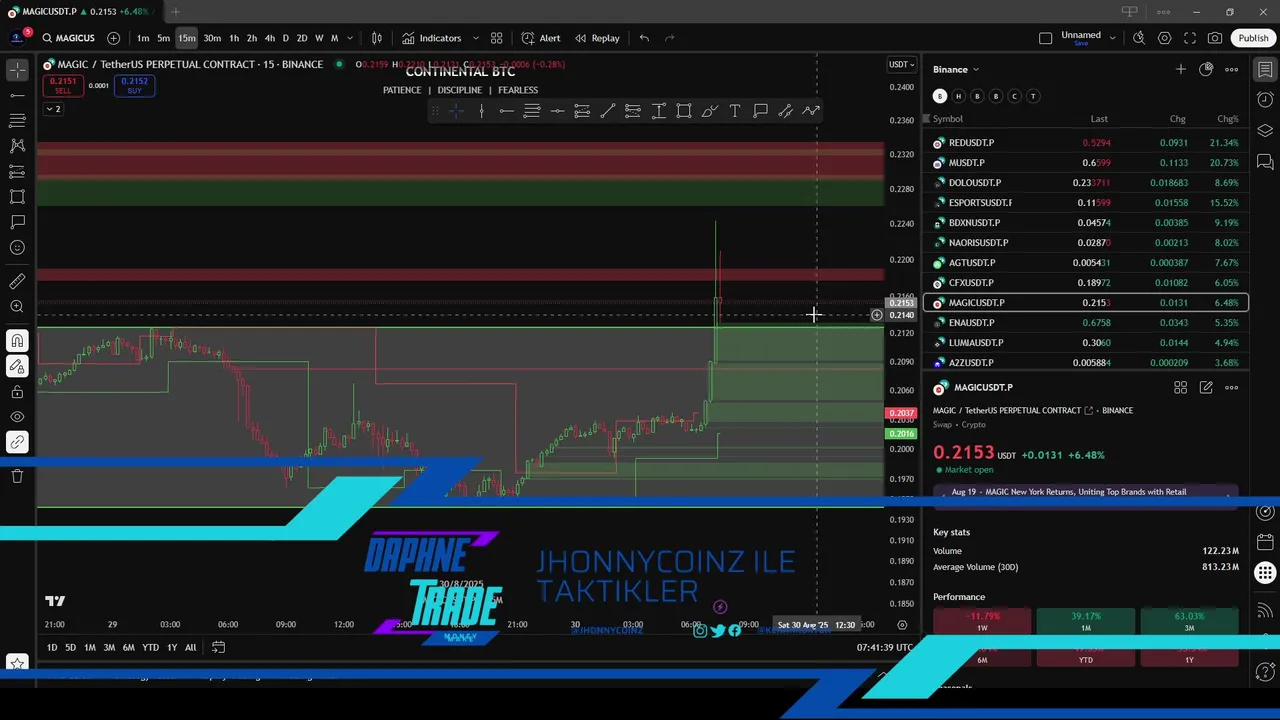Select the 6M date range
The width and height of the screenshot is (1280, 720).
click(128, 647)
